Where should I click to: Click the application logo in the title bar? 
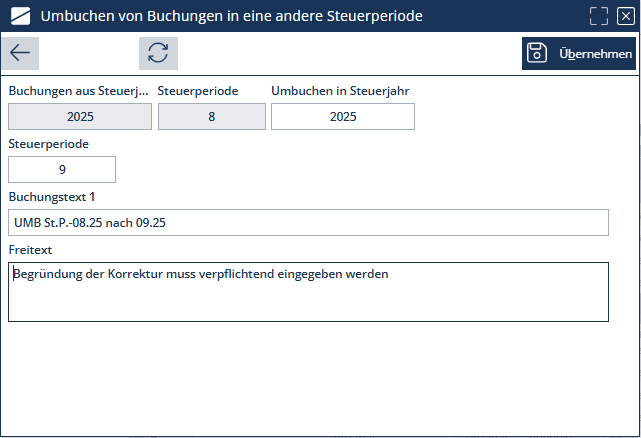[20, 16]
